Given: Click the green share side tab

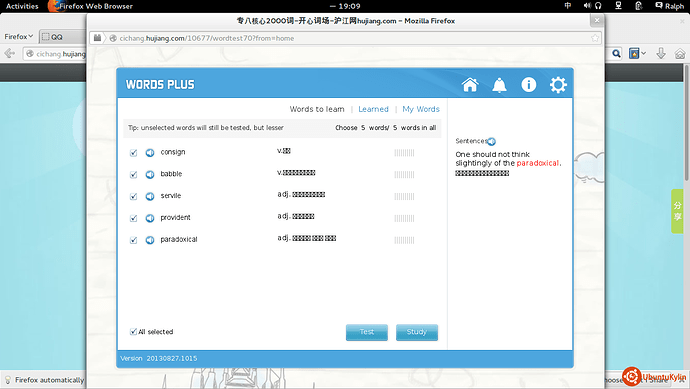Looking at the screenshot, I should (677, 211).
